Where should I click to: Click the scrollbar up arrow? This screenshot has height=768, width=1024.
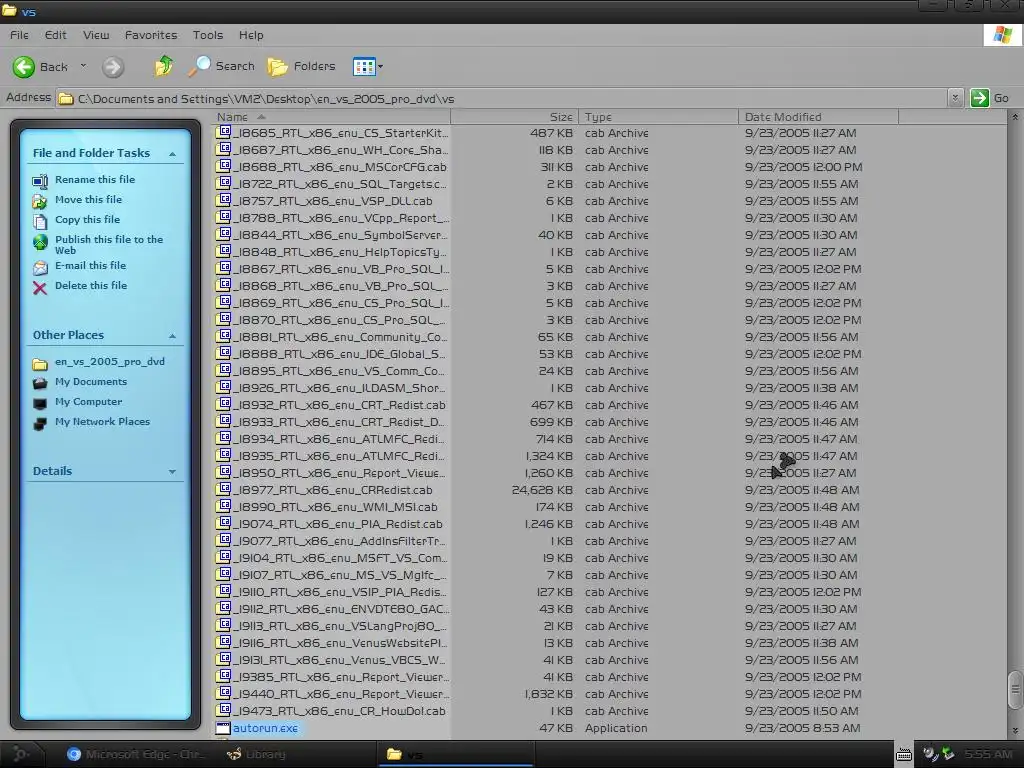(1014, 117)
